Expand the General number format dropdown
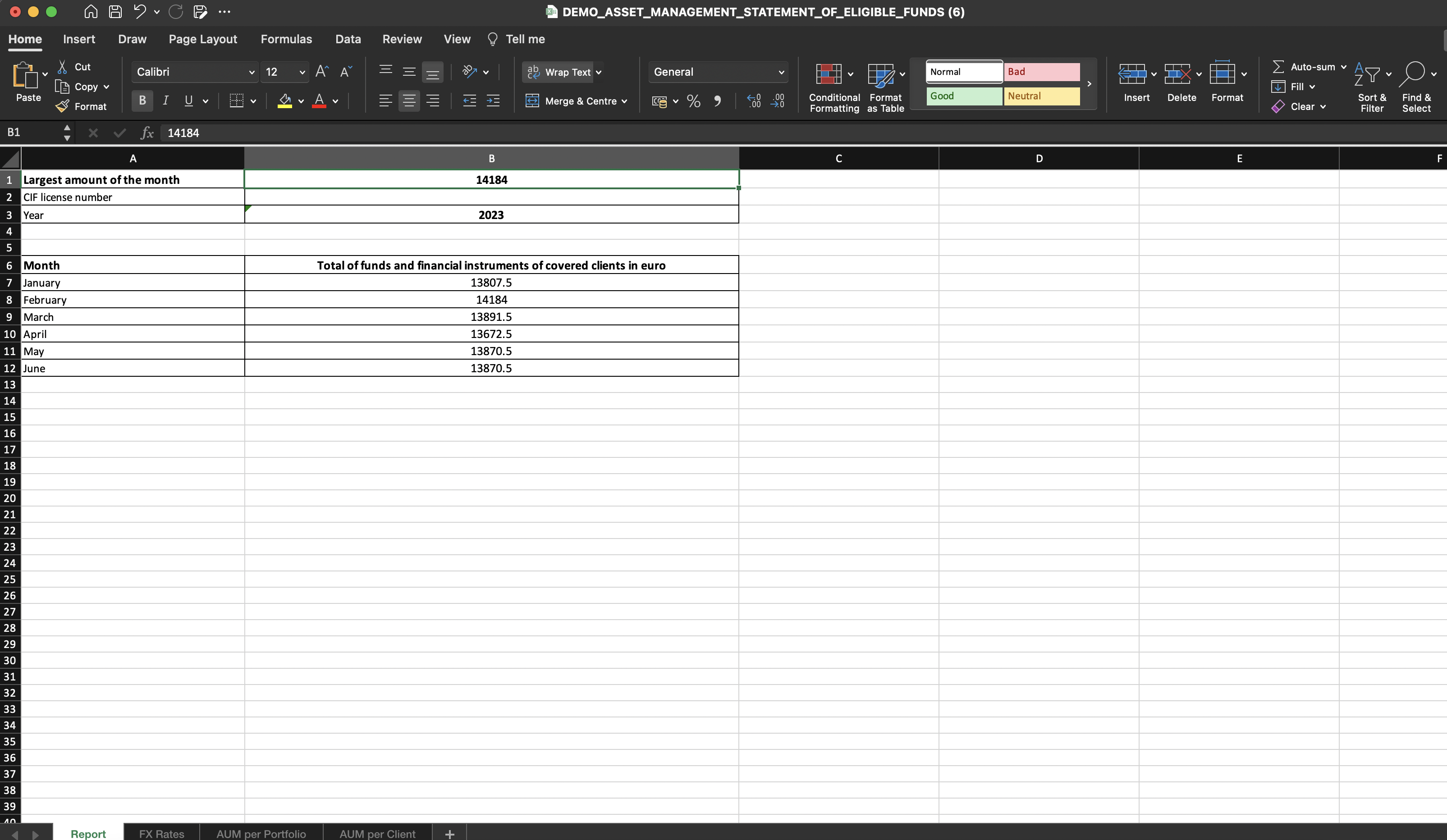The image size is (1447, 840). [x=781, y=73]
